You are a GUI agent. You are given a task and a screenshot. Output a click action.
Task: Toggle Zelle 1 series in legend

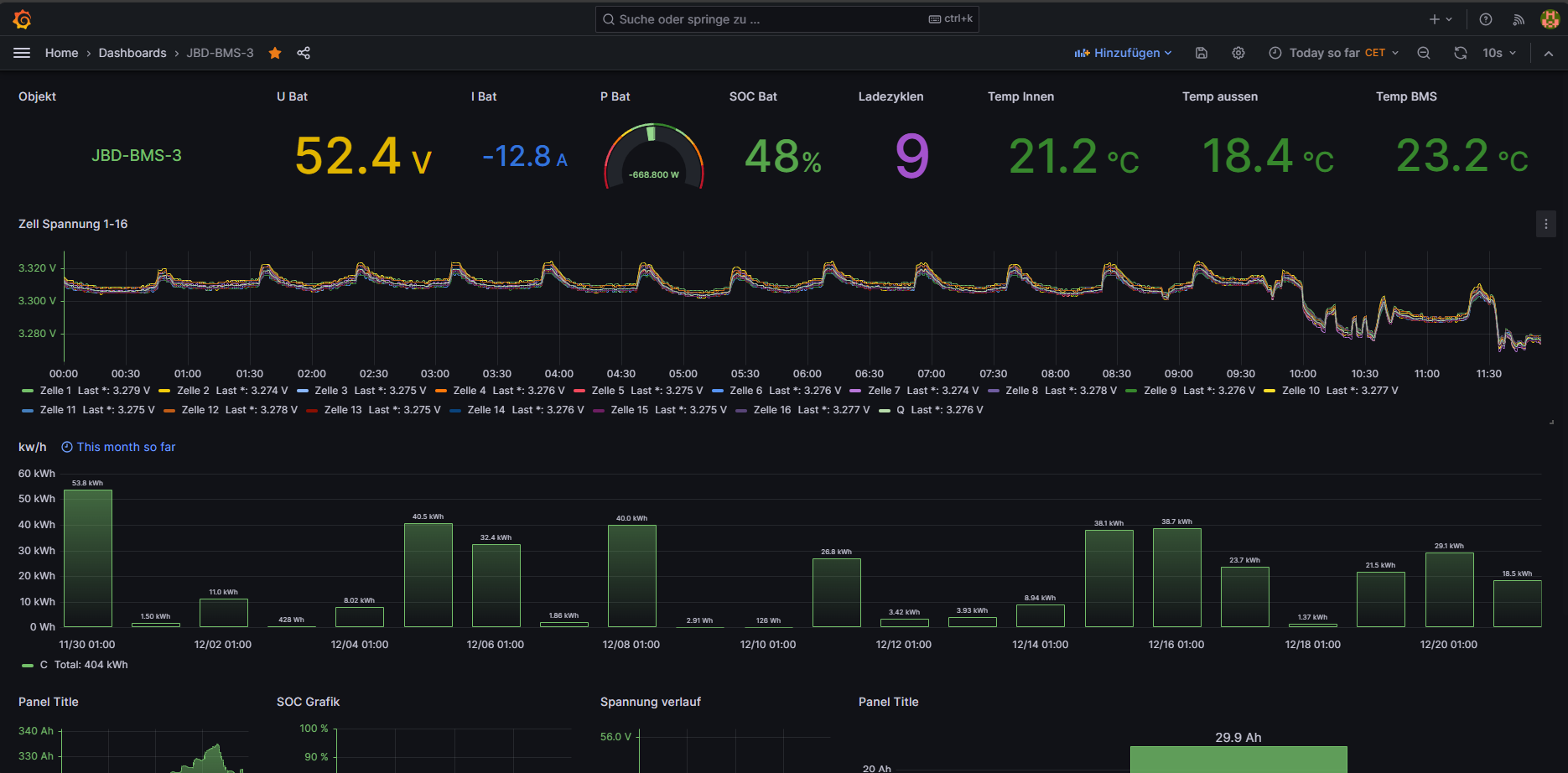(55, 391)
